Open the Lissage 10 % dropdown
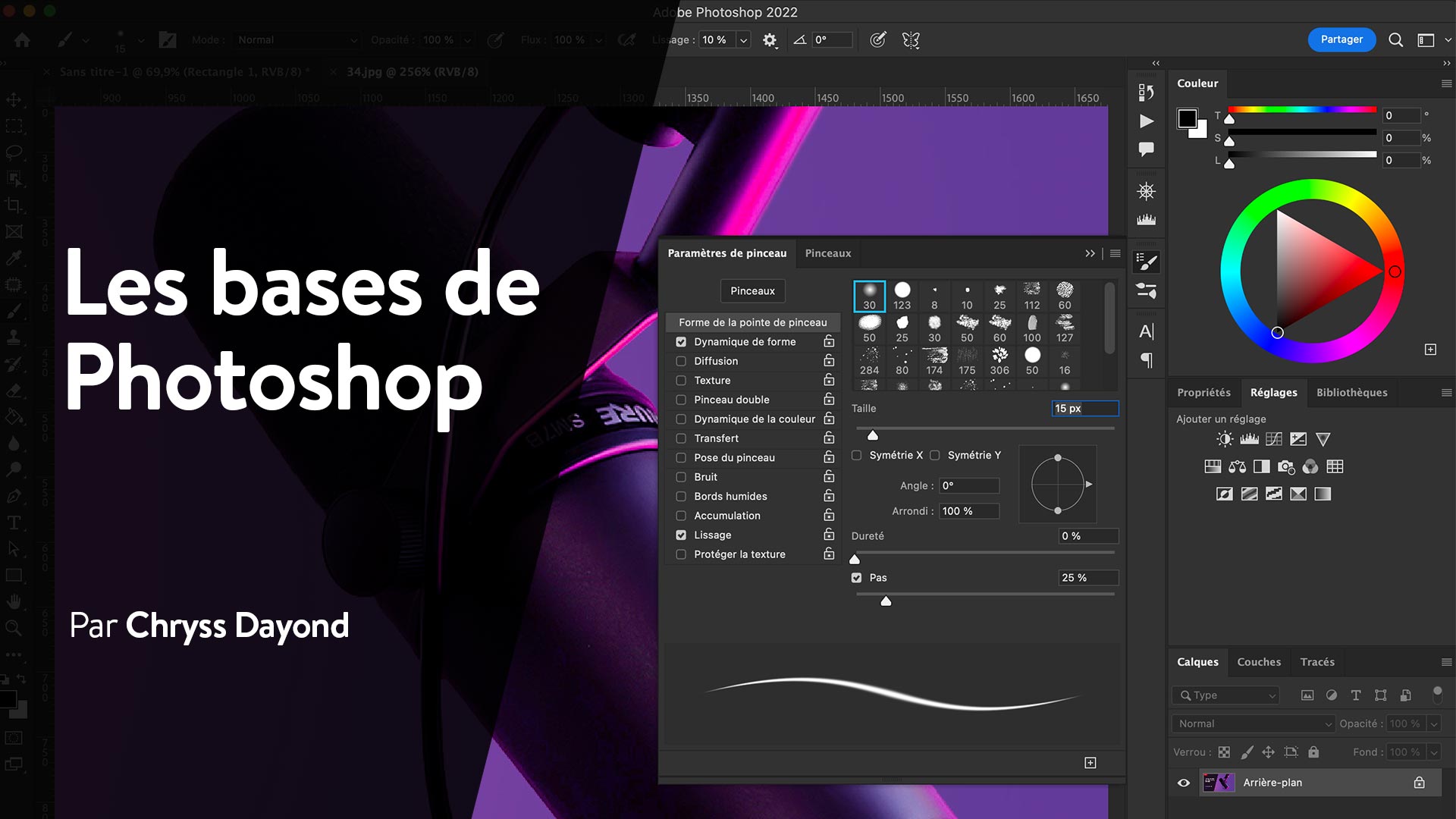The height and width of the screenshot is (819, 1456). (744, 40)
